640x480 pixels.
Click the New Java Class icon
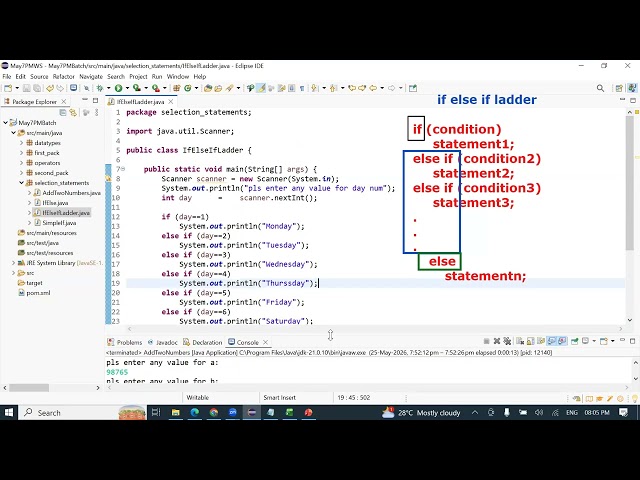(188, 88)
